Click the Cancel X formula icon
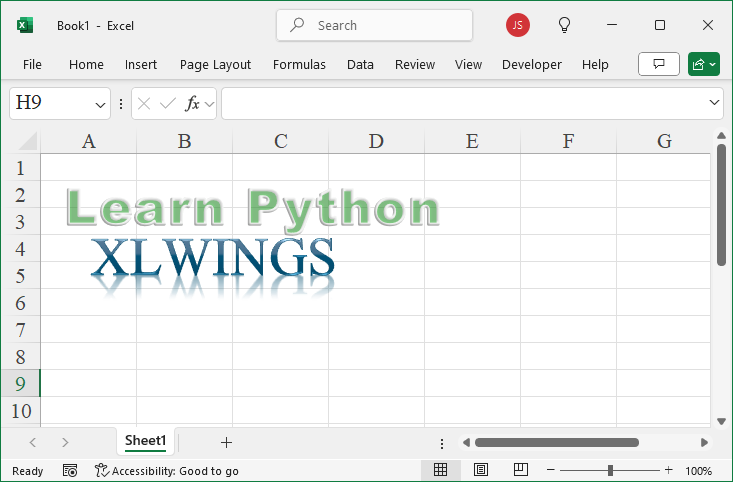The width and height of the screenshot is (733, 482). (144, 103)
